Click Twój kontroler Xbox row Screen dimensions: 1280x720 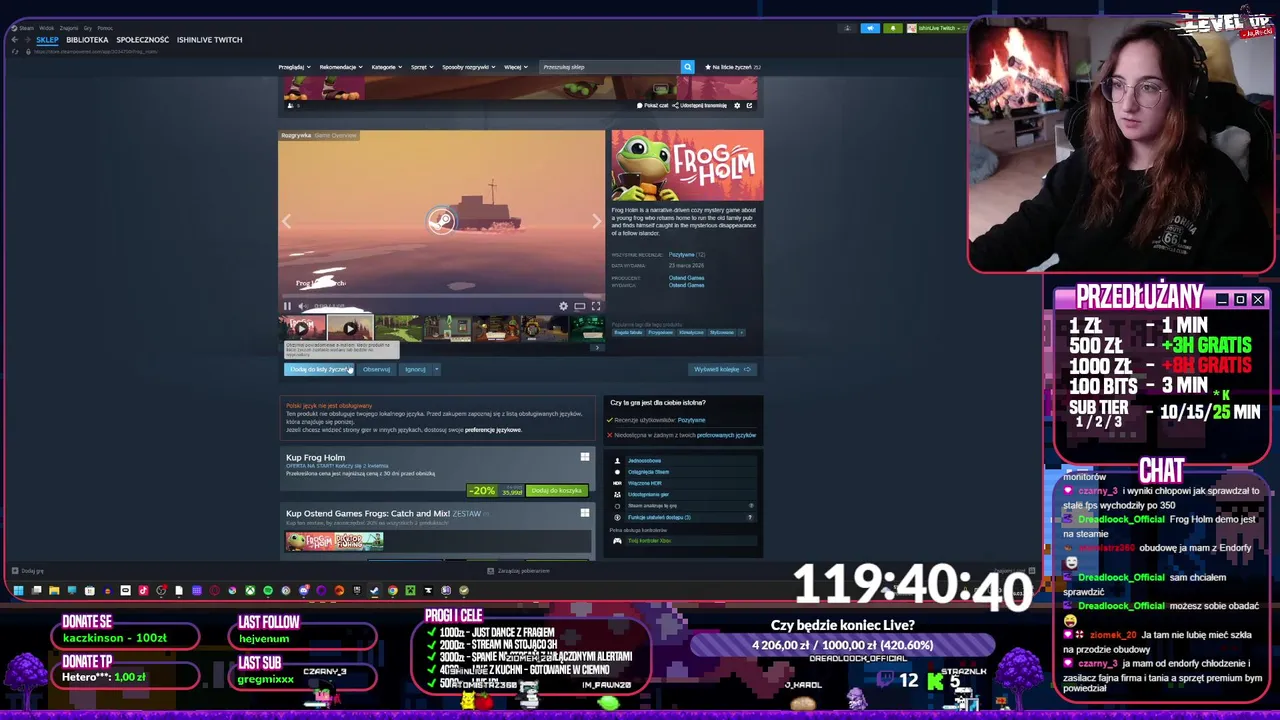[690, 541]
